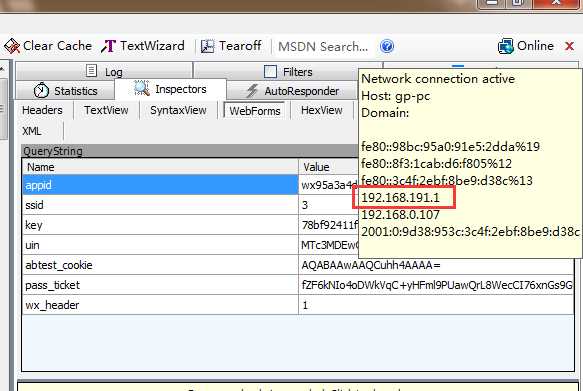Select the Inspectors tab
583x391 pixels.
(170, 89)
